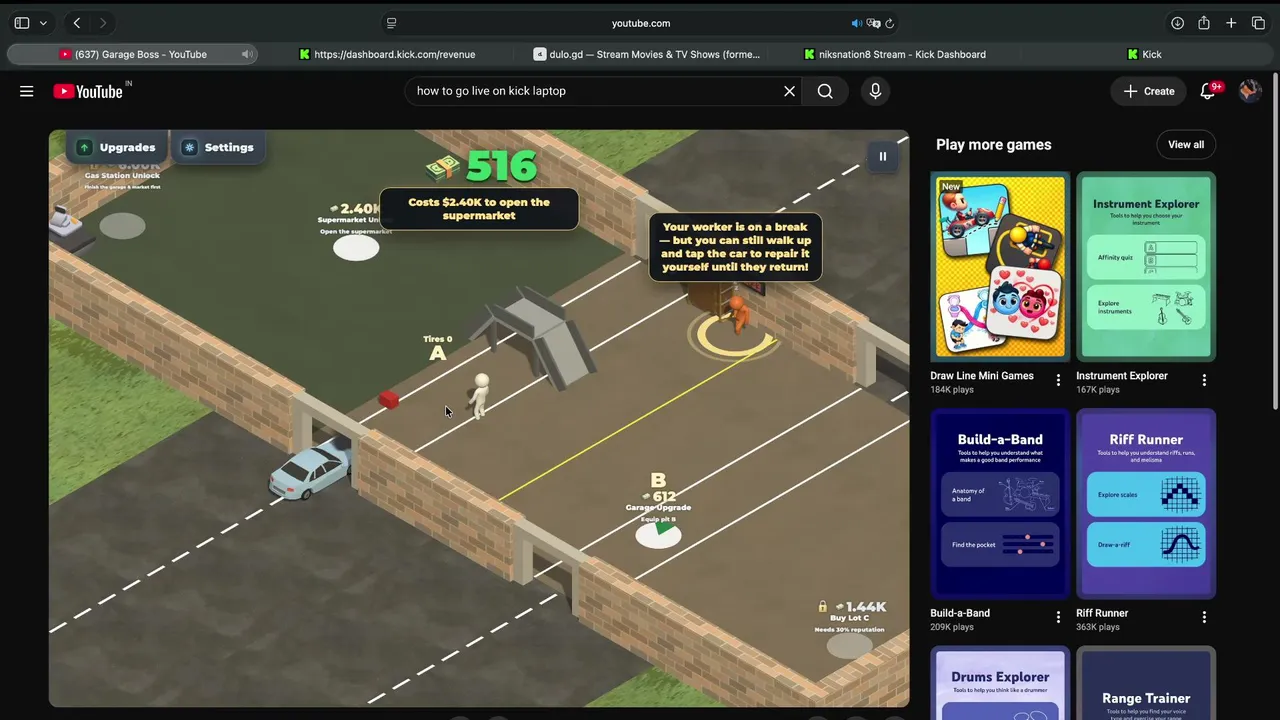Expand the sidebar tab group dropdown arrow

(43, 23)
